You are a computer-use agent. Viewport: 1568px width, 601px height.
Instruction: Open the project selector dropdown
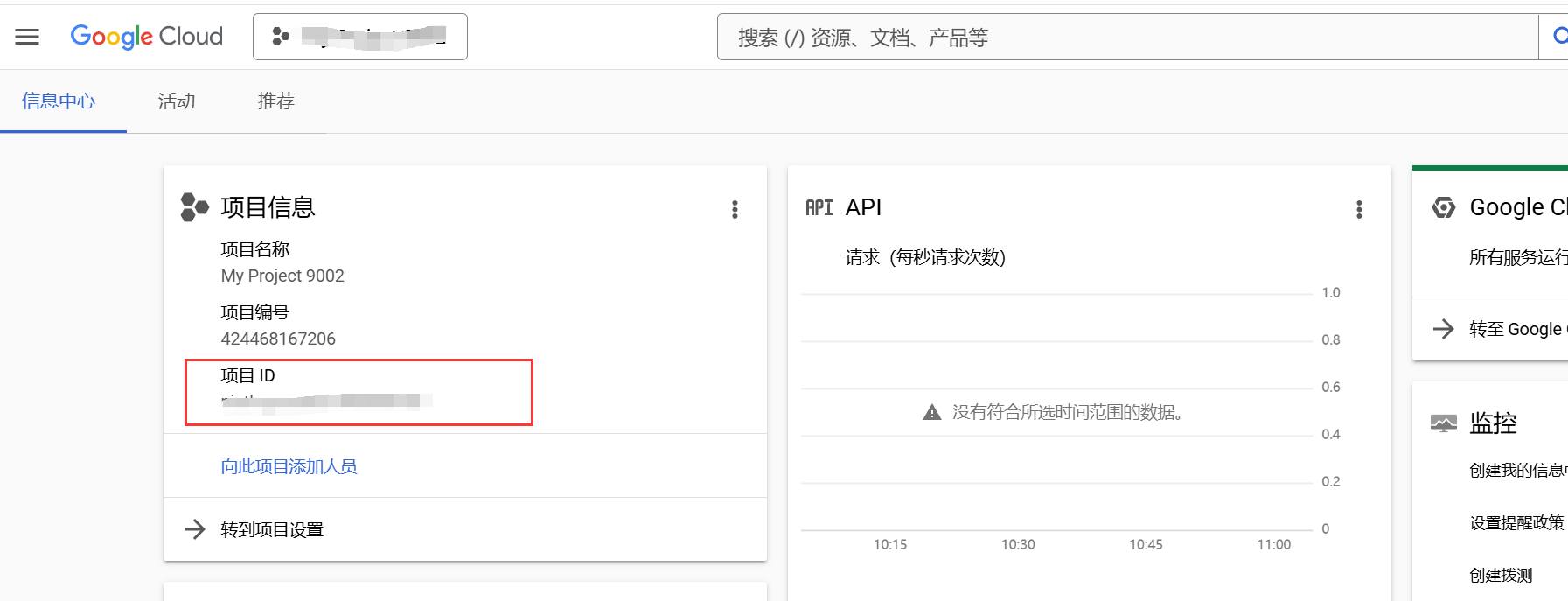click(360, 37)
